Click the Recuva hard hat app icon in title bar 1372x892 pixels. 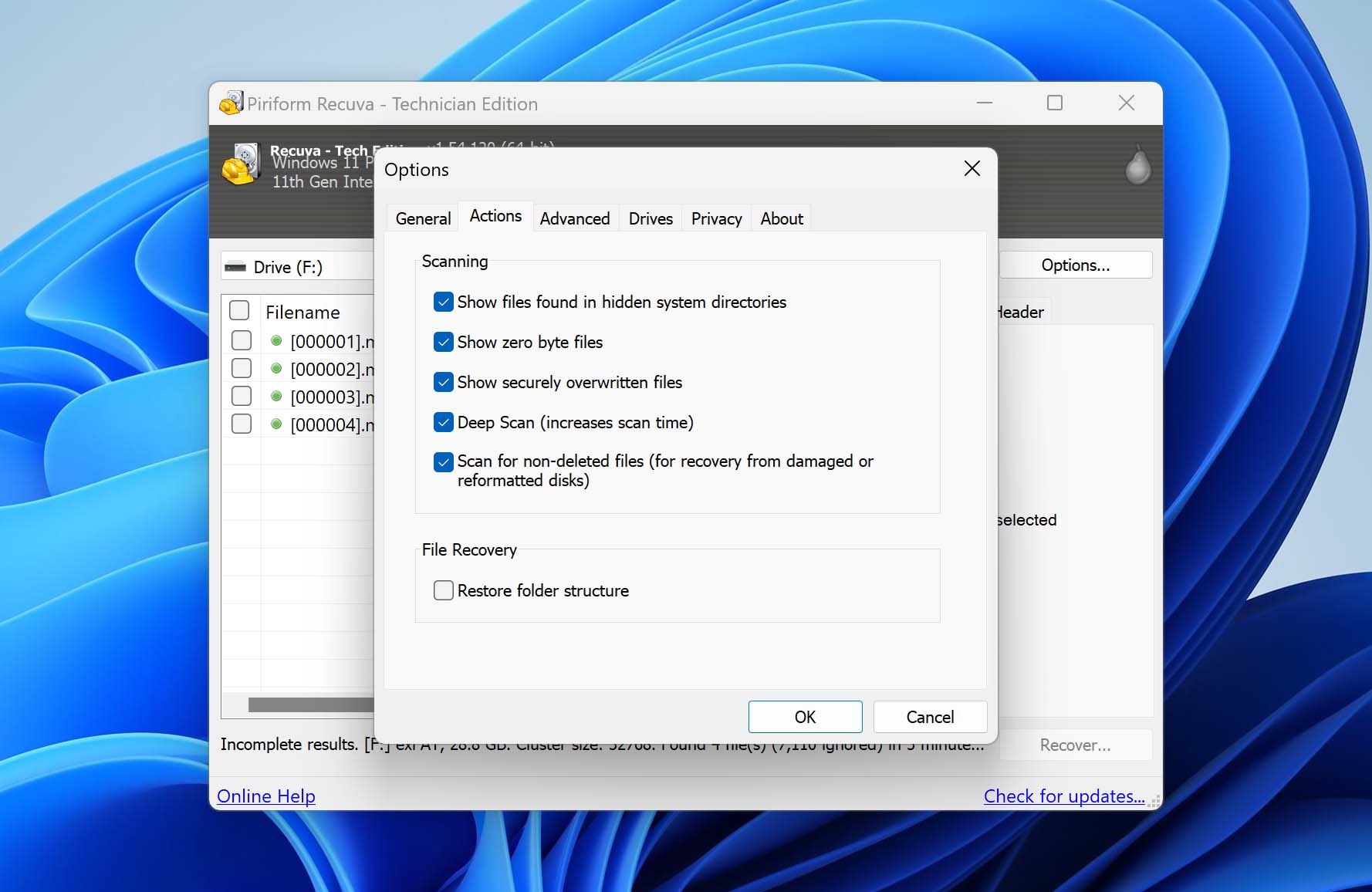[231, 103]
